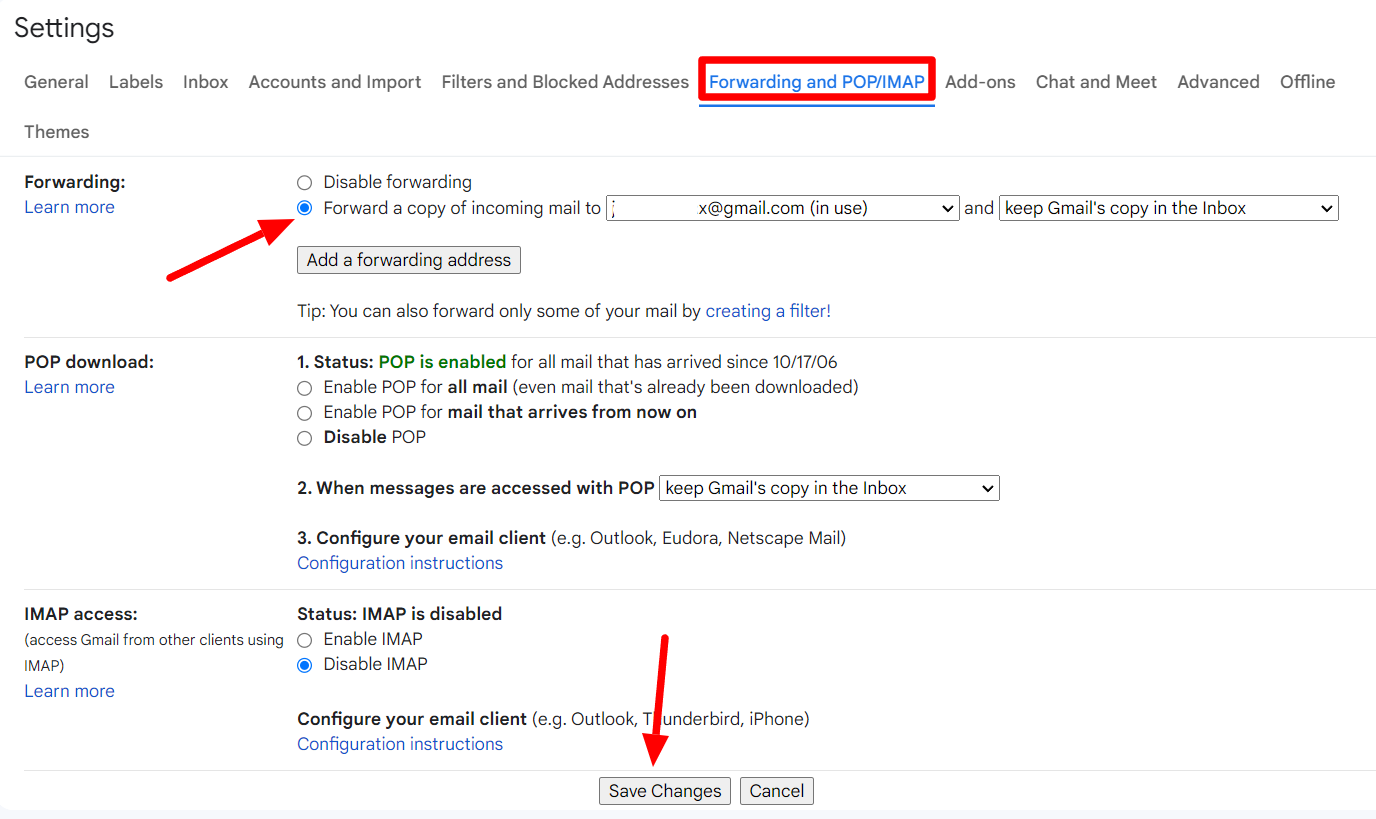Image resolution: width=1376 pixels, height=819 pixels.
Task: Click the Save Changes button
Action: pos(665,791)
